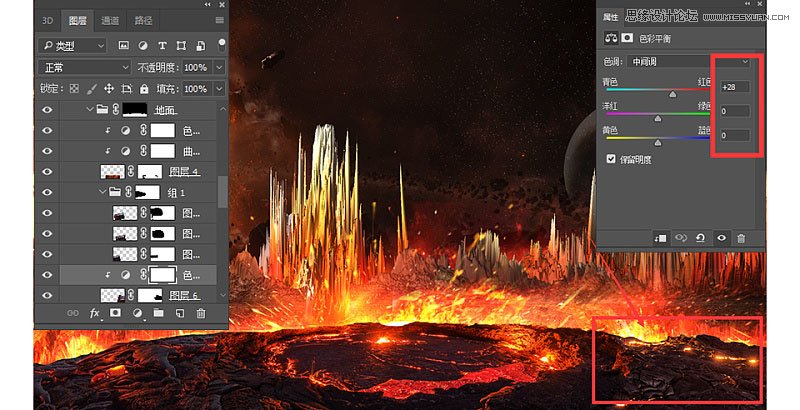This screenshot has width=800, height=410.
Task: Select Color Balance adjustment icon in Properties
Action: [611, 38]
